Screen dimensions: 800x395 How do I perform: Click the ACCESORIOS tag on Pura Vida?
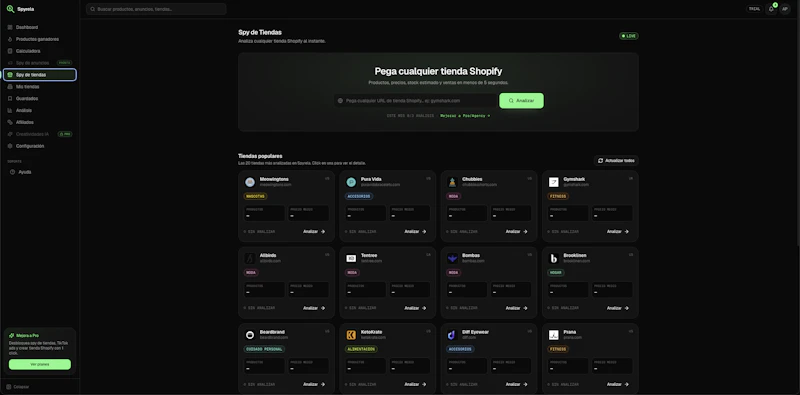359,196
